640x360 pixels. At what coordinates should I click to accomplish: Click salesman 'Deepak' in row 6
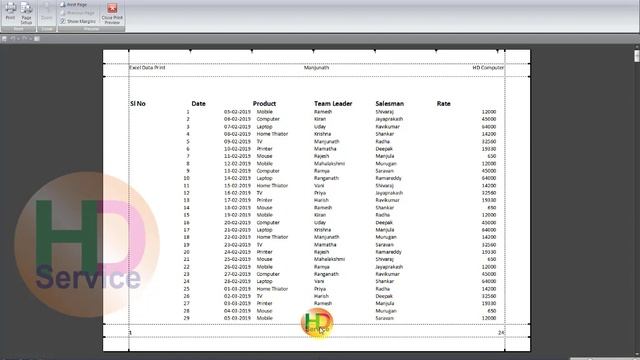point(384,149)
